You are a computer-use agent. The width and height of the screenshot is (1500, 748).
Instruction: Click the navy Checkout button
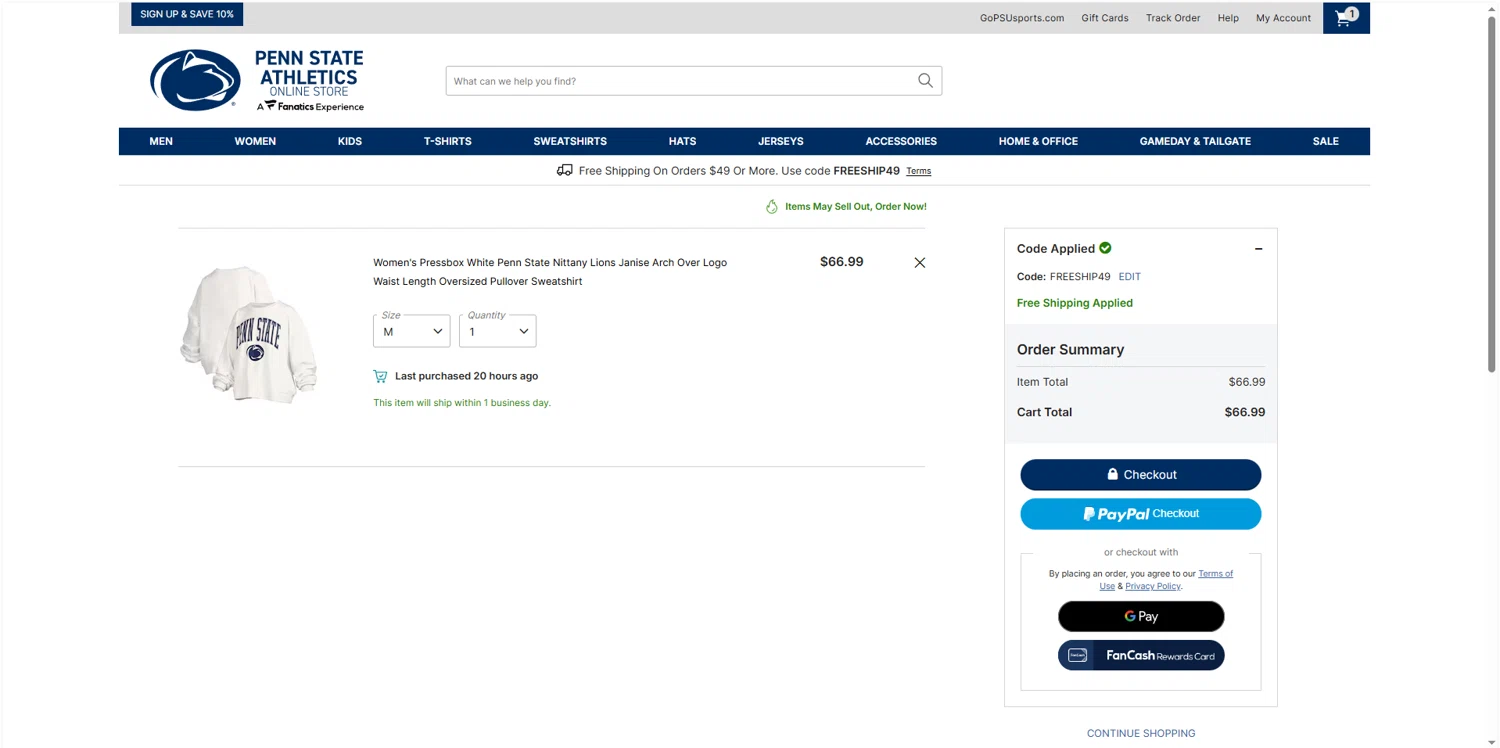pos(1141,475)
